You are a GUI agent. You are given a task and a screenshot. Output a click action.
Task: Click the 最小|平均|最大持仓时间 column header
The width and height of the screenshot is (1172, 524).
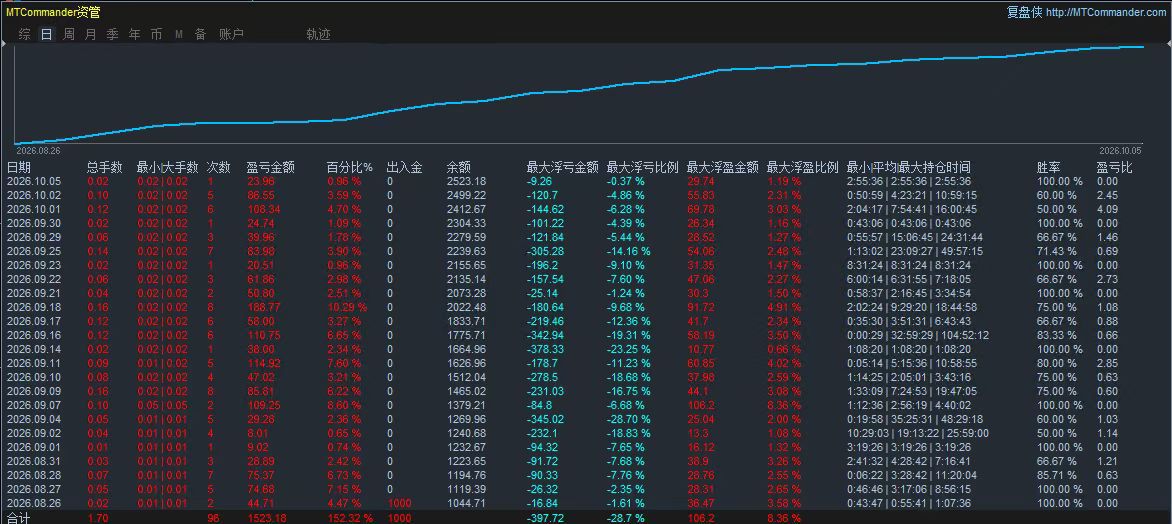[908, 167]
